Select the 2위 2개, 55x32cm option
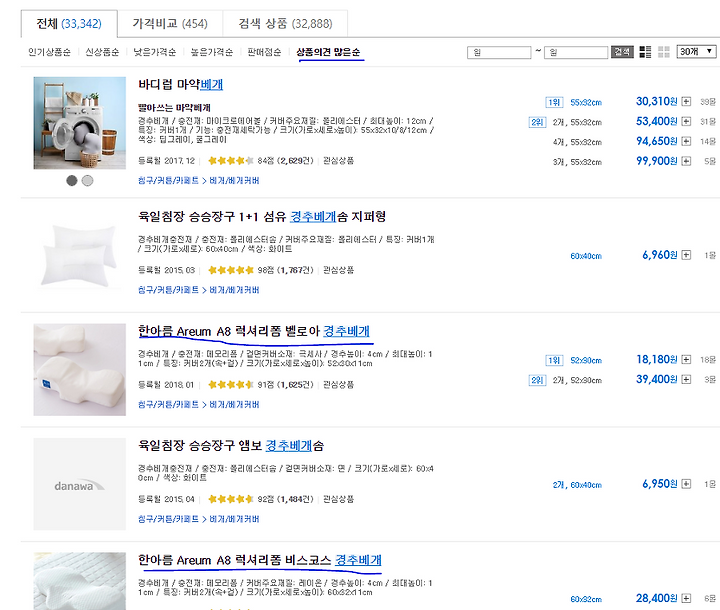The width and height of the screenshot is (720, 610). click(577, 122)
